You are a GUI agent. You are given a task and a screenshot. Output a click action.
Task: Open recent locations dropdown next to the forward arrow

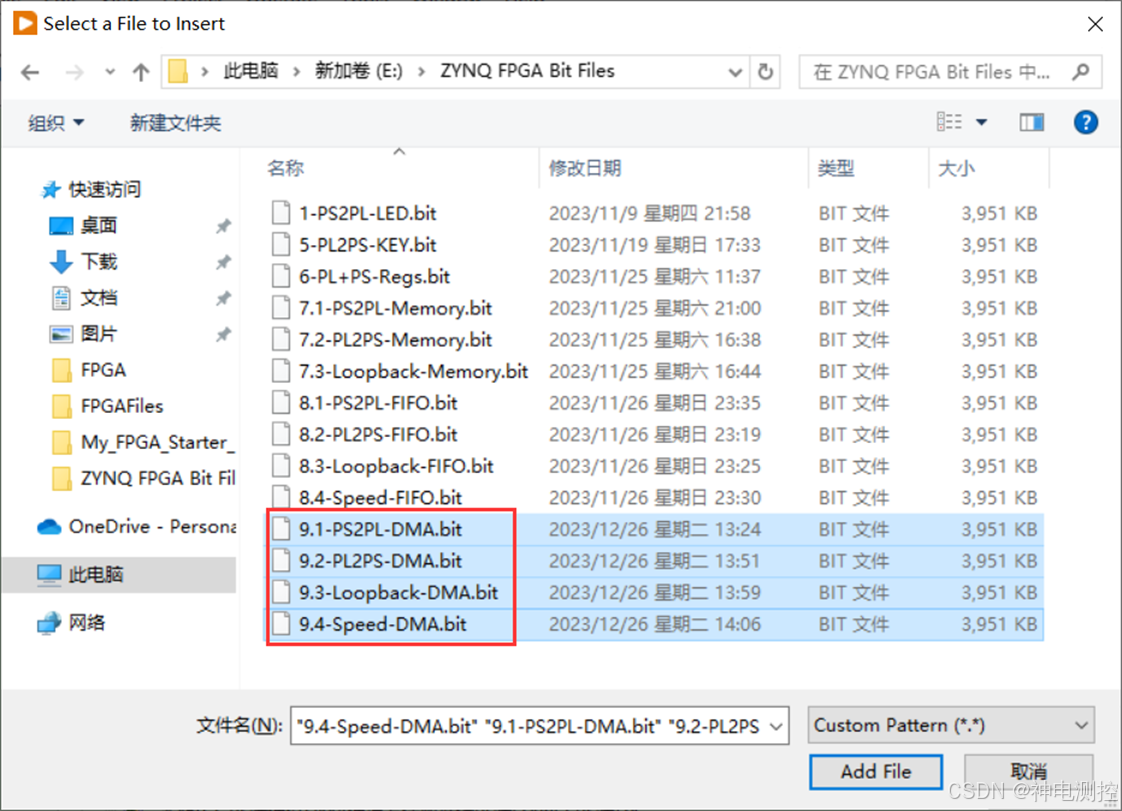tap(109, 72)
